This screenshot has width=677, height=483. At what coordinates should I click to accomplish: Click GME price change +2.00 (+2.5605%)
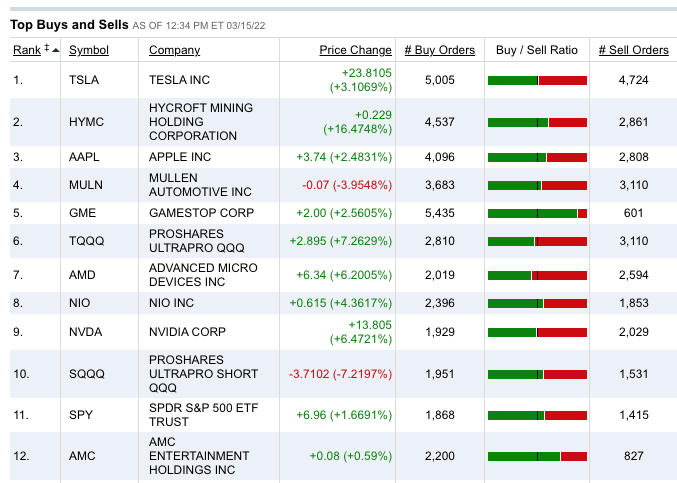[x=344, y=213]
